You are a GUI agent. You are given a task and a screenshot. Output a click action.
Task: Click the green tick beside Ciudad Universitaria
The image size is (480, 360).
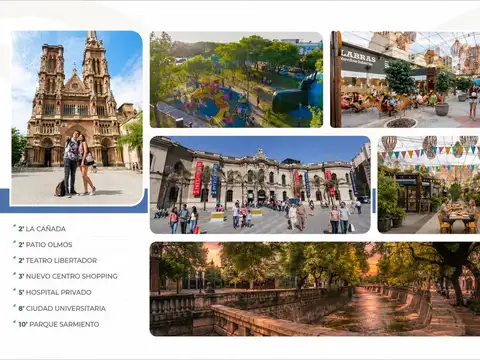(14, 306)
